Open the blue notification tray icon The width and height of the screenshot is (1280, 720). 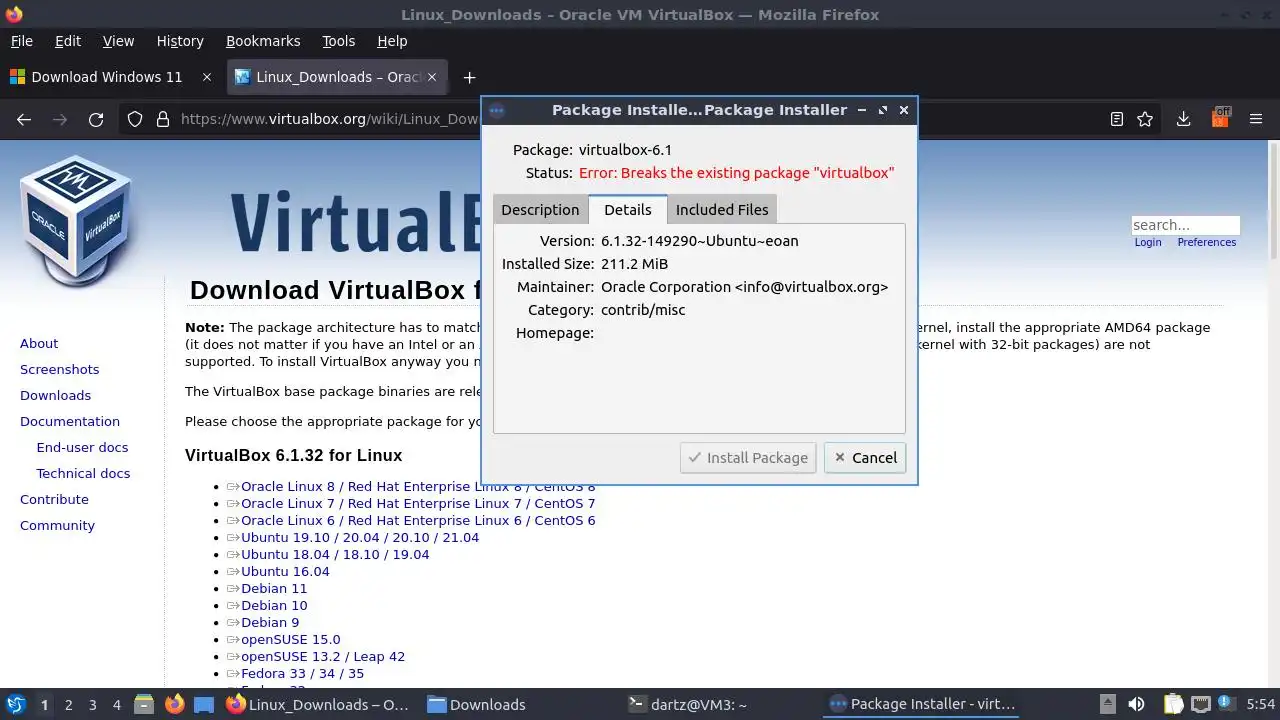(x=1224, y=704)
